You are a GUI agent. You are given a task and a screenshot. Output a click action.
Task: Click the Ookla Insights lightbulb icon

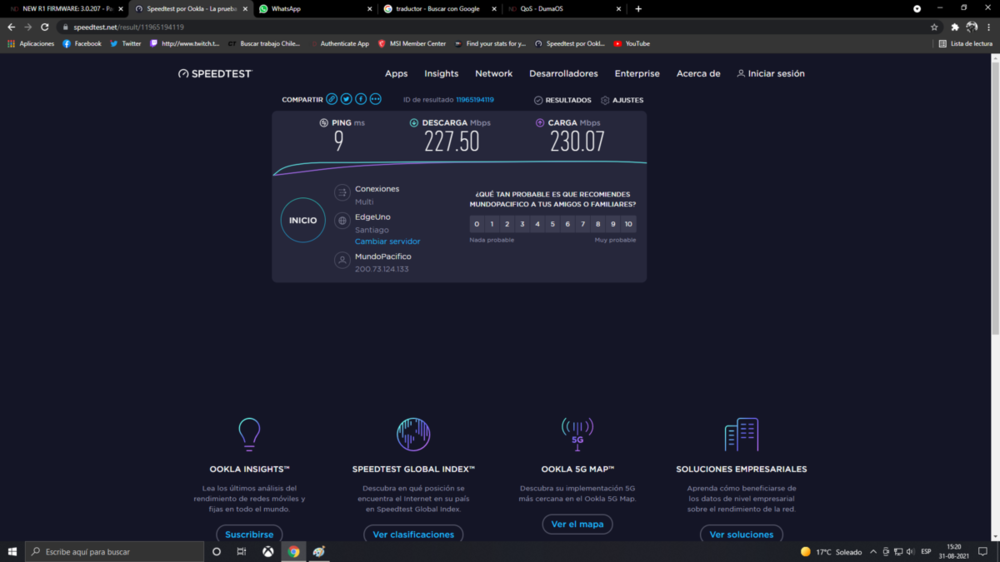[x=249, y=434]
